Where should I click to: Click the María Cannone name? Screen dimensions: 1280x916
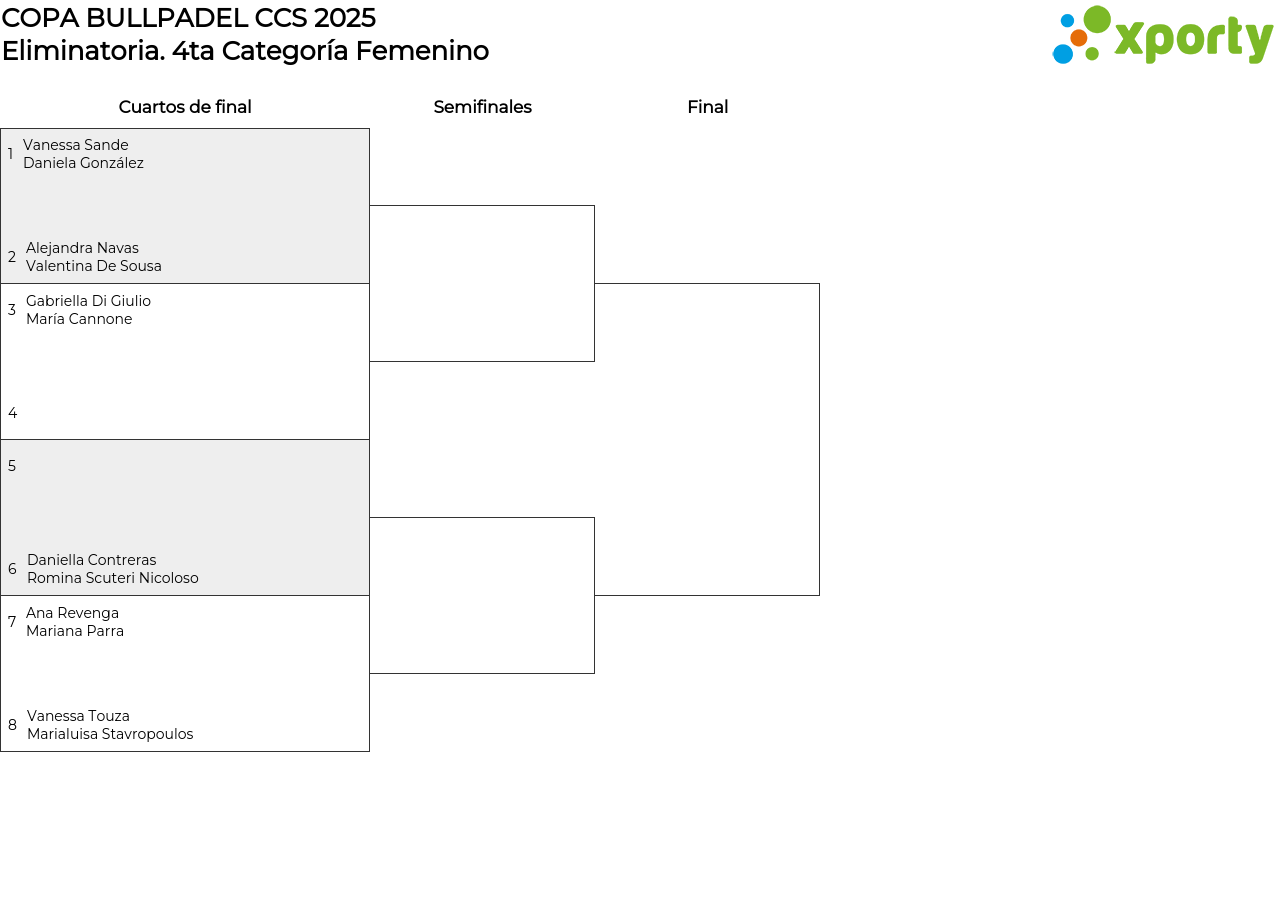click(79, 320)
